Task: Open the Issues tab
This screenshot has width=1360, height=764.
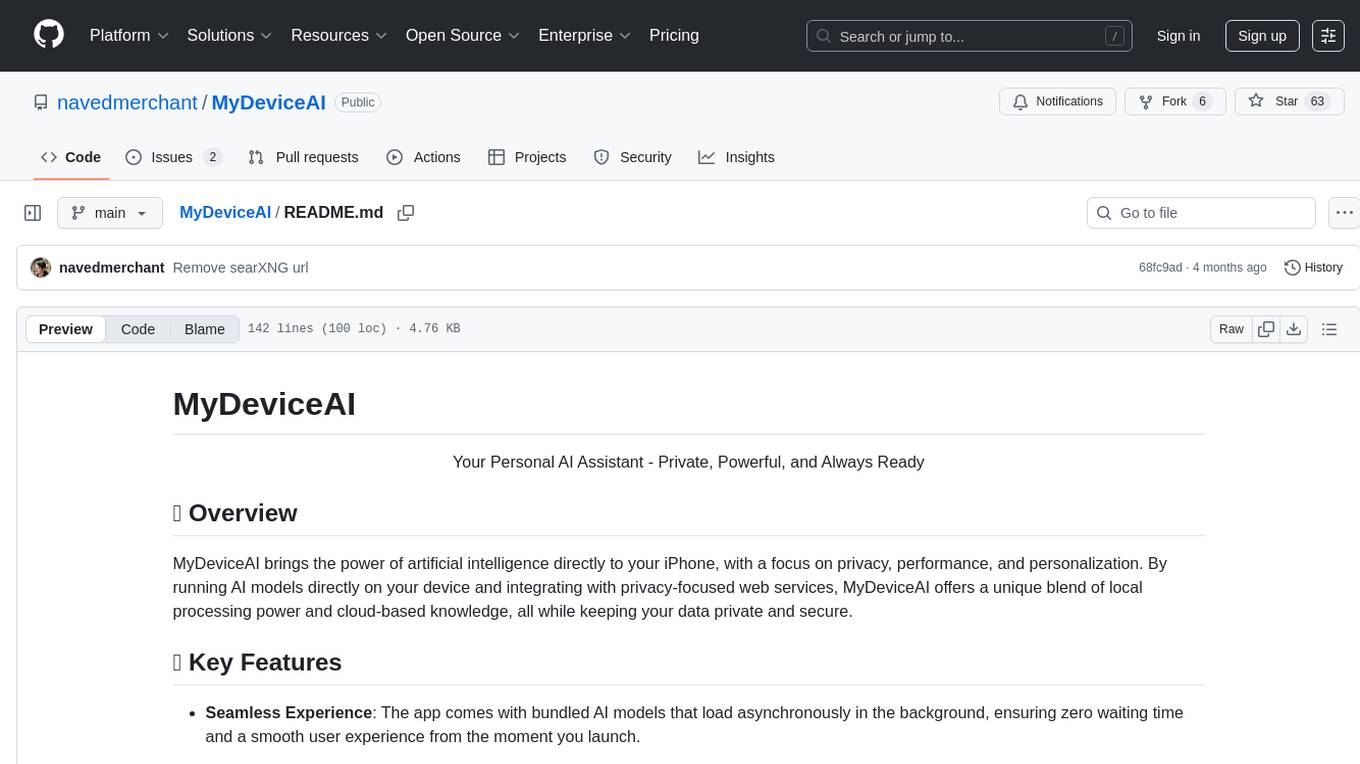Action: (173, 157)
